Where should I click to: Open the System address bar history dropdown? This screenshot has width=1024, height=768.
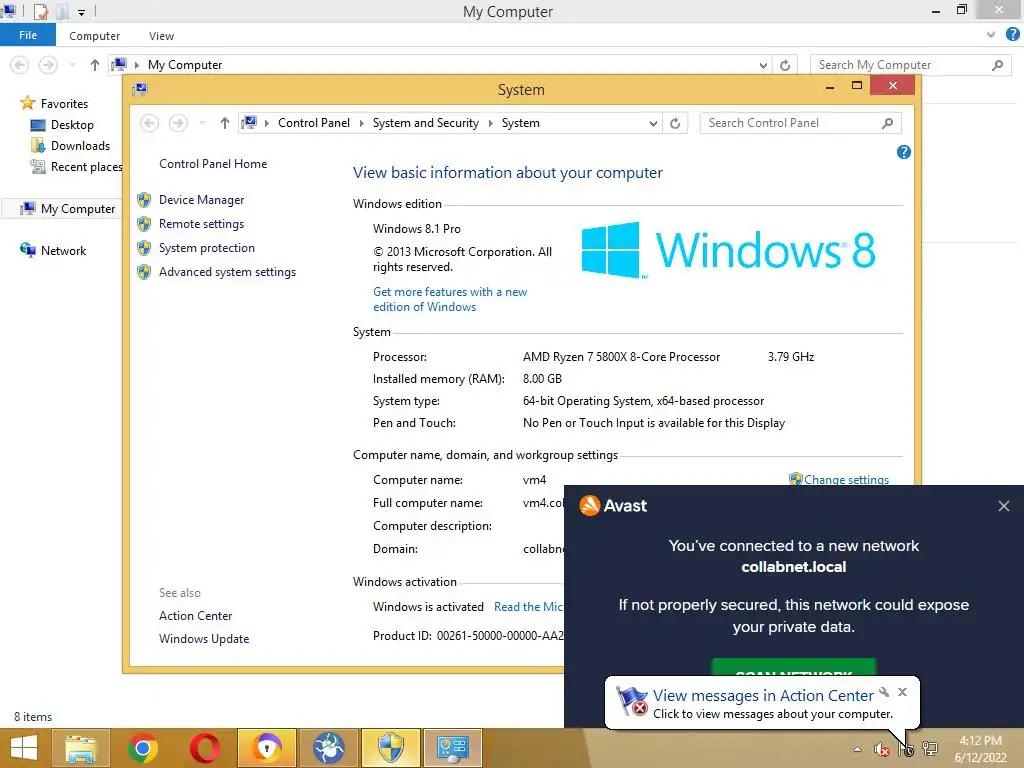(x=653, y=123)
